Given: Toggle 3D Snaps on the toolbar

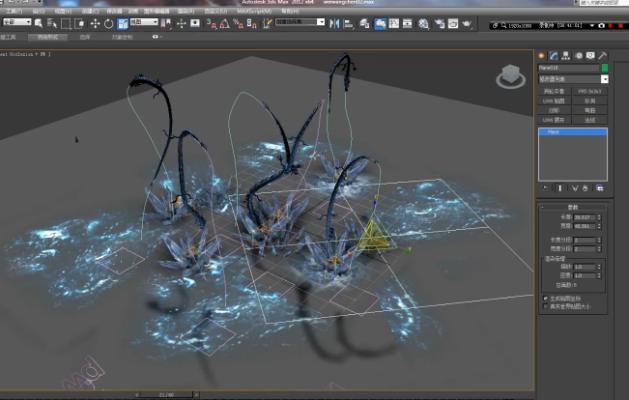Looking at the screenshot, I should tap(211, 24).
